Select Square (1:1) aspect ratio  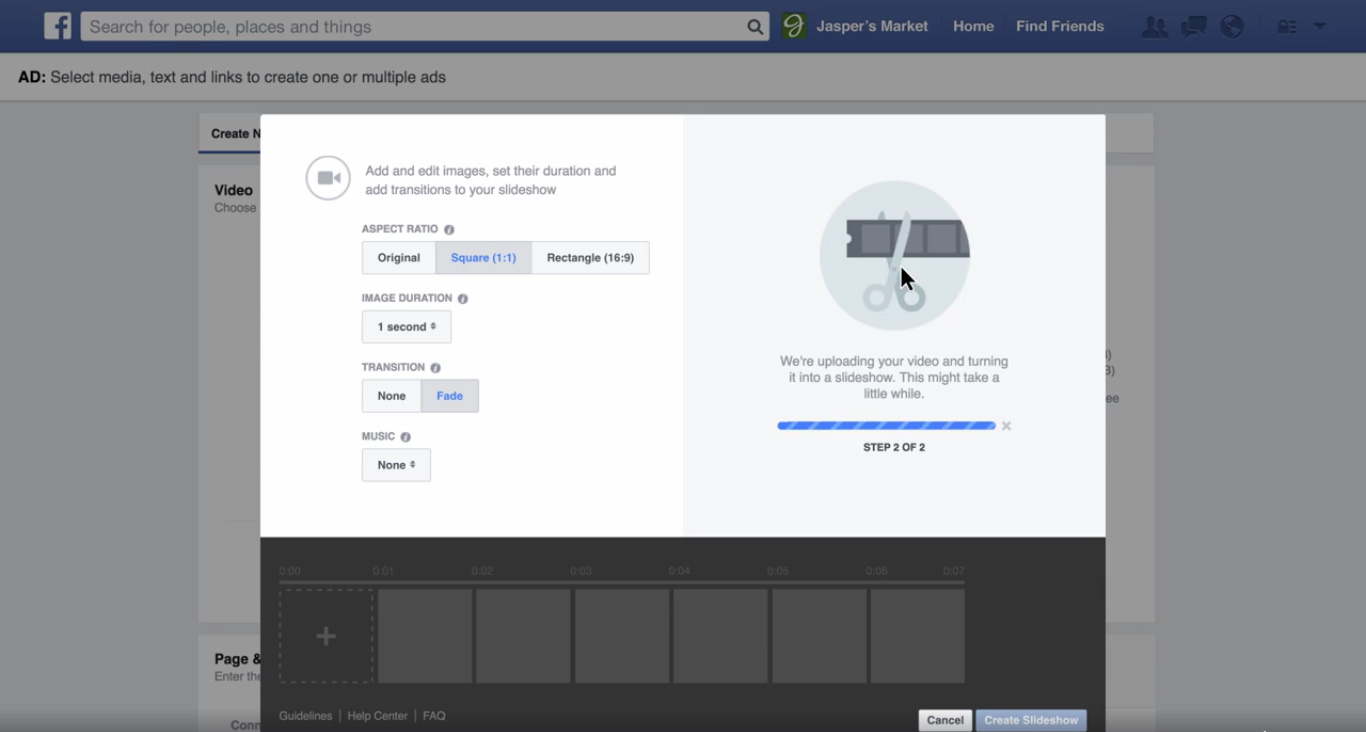click(484, 258)
